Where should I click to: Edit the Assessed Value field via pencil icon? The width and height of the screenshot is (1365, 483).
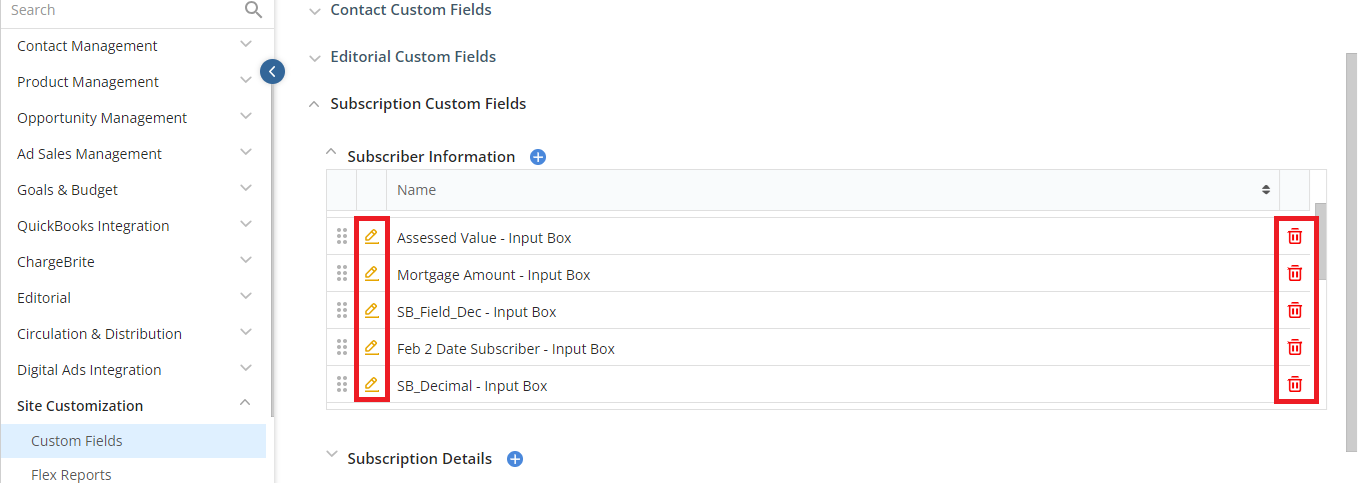pos(372,237)
